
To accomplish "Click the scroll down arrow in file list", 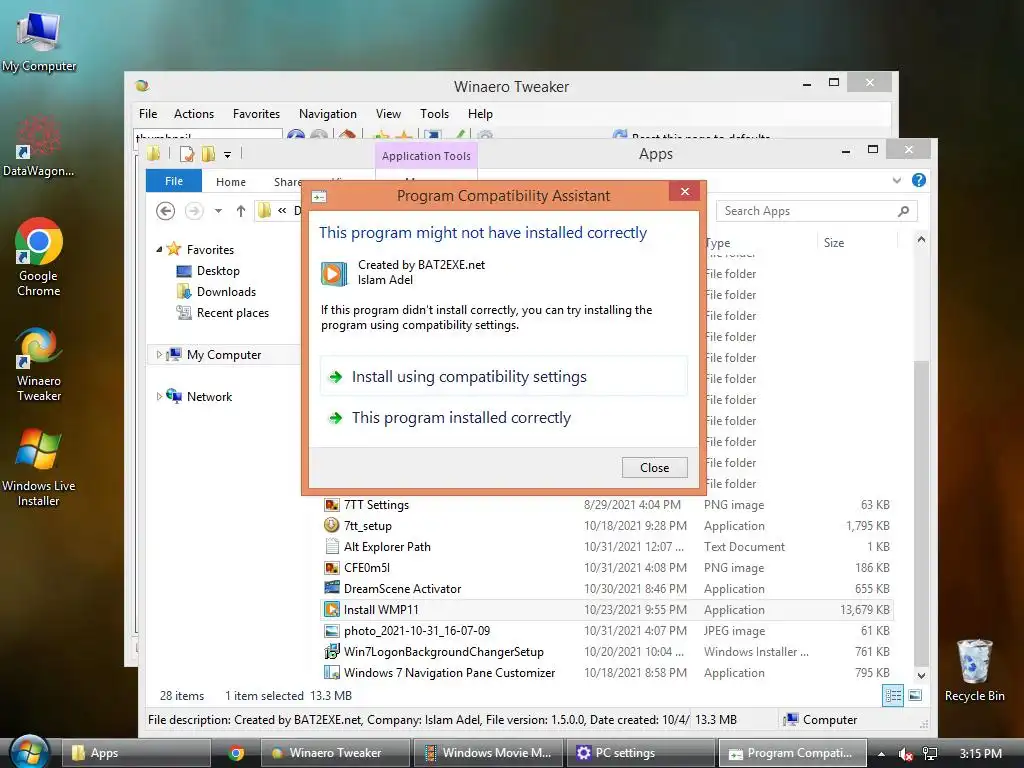I will coord(921,675).
